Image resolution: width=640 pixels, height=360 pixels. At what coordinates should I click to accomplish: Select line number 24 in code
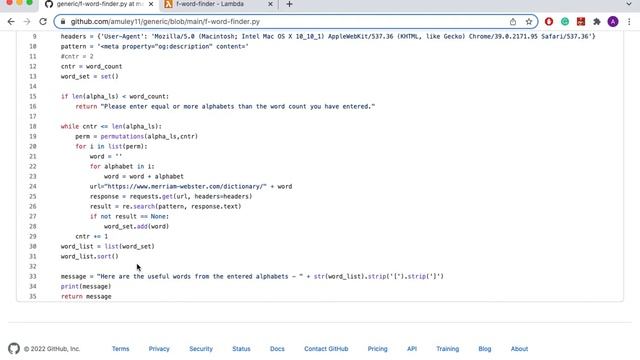click(x=33, y=186)
